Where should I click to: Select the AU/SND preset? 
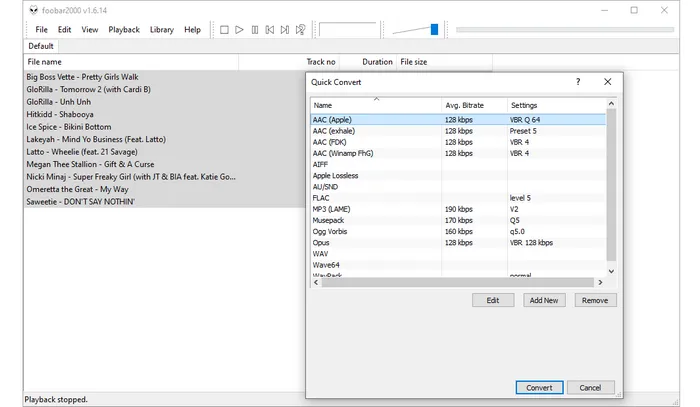(458, 187)
